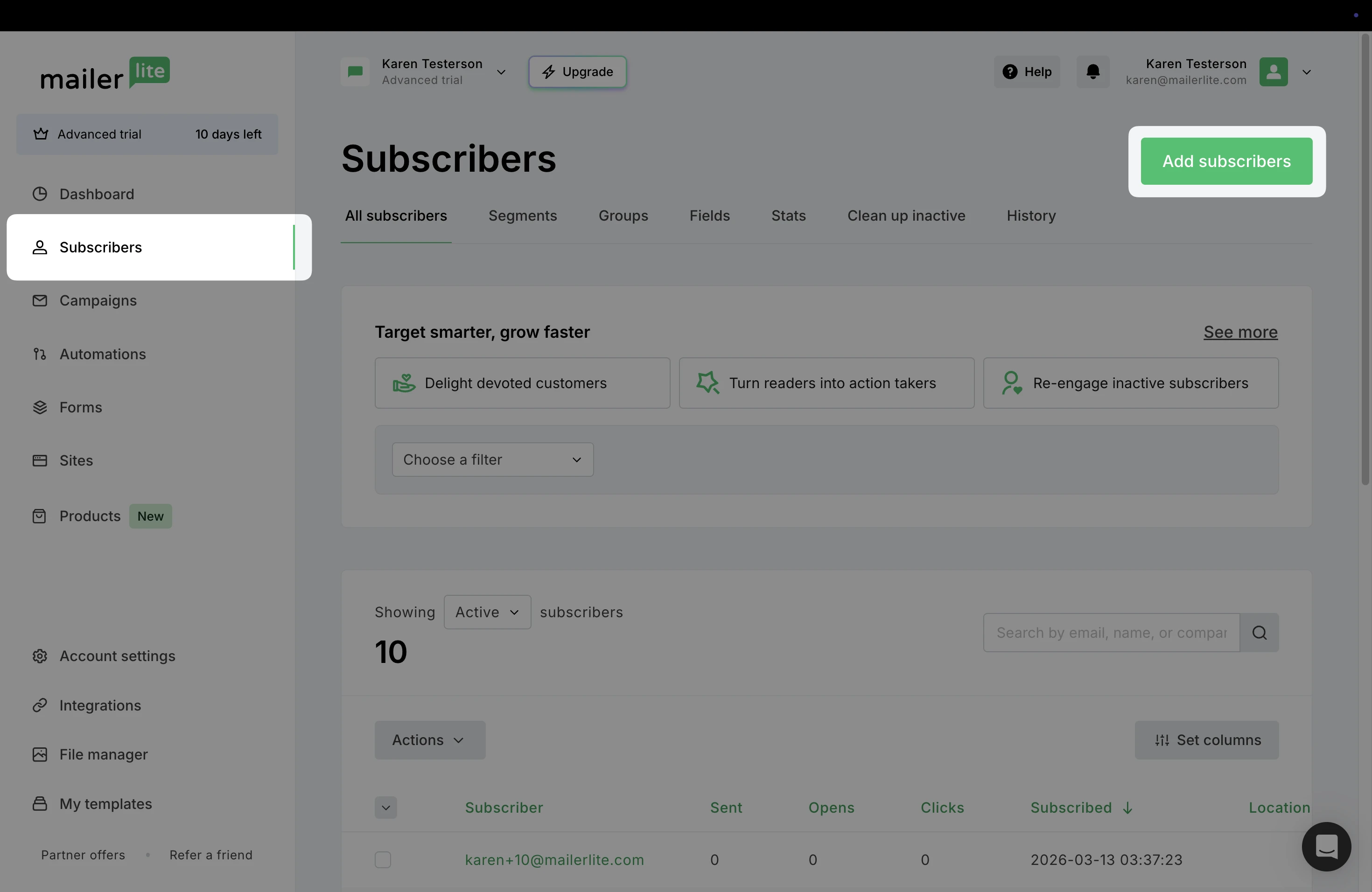Click the subscriber search input field

click(1111, 633)
